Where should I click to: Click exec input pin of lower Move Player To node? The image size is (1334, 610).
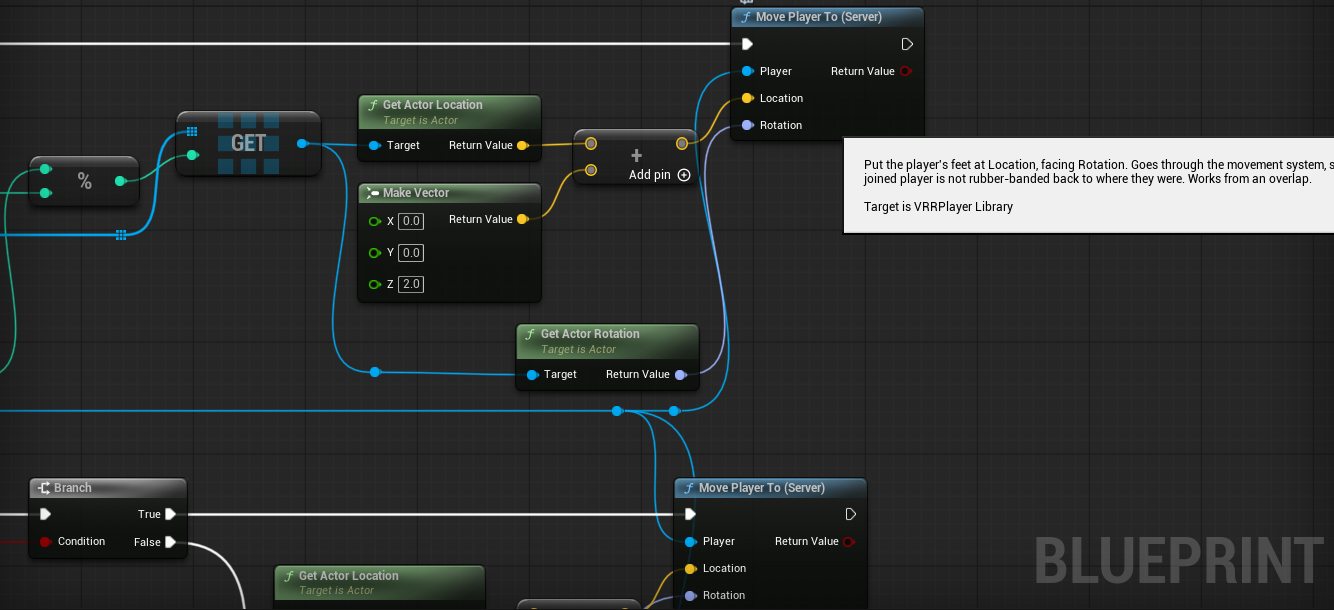(690, 514)
